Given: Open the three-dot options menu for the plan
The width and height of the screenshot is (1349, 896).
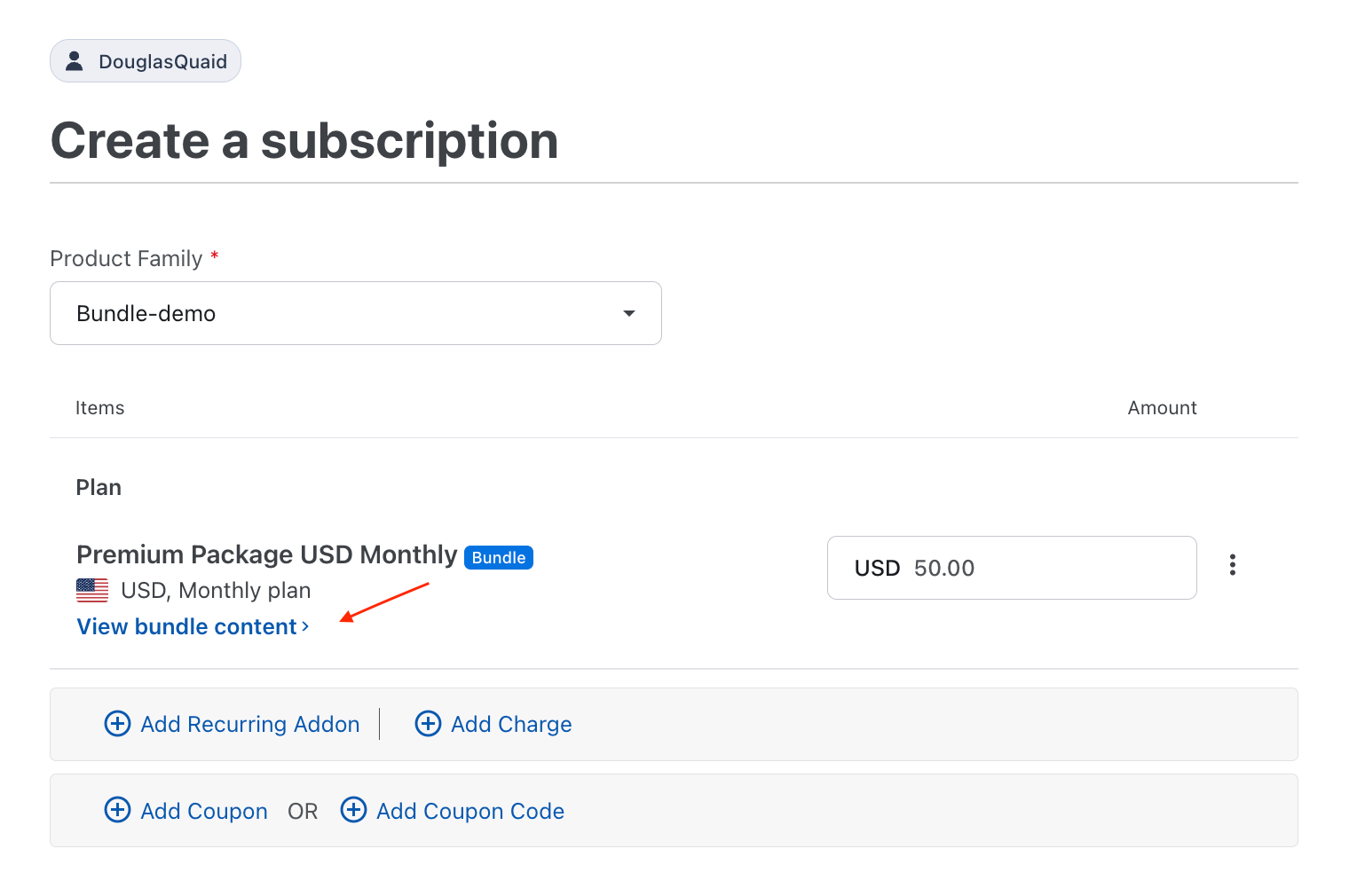Looking at the screenshot, I should [x=1232, y=565].
